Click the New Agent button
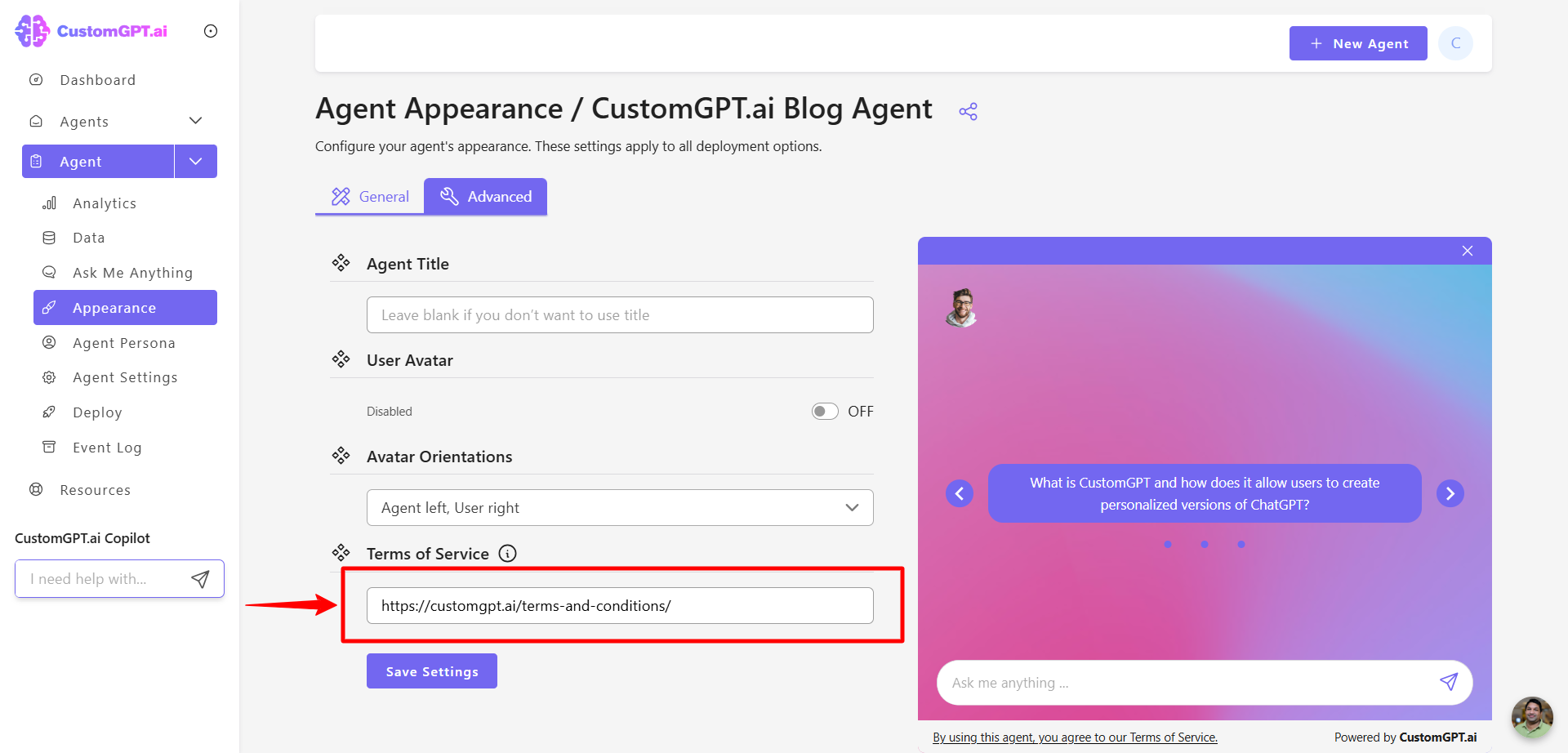1568x753 pixels. 1358,43
